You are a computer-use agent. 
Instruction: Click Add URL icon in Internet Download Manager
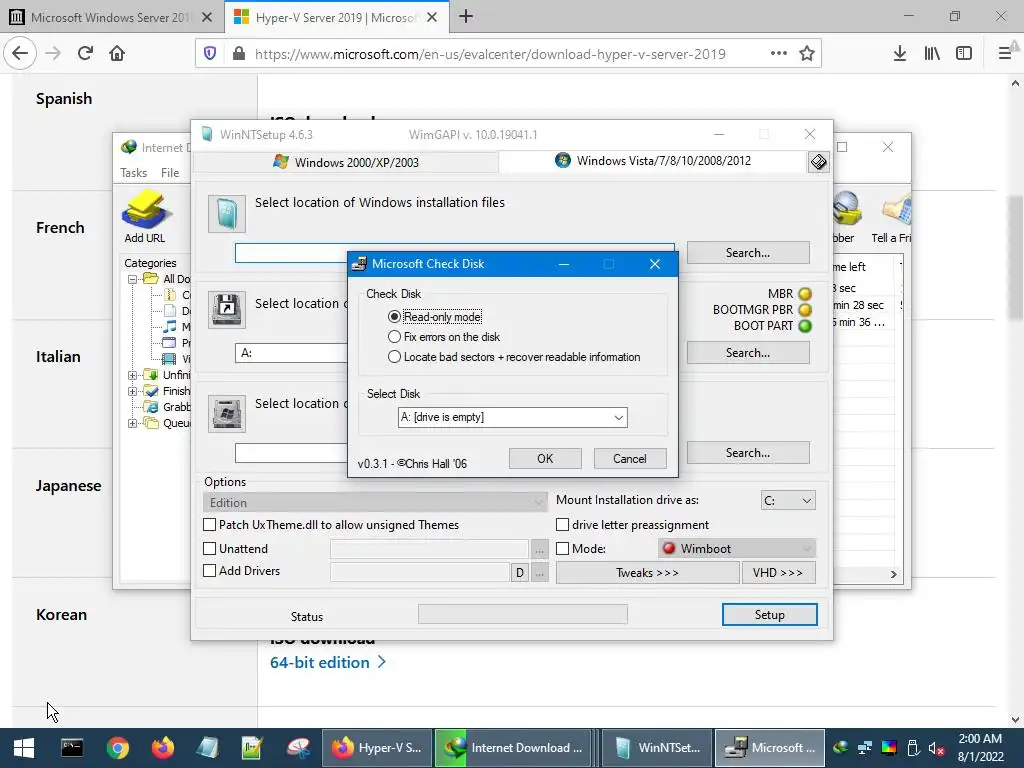[x=145, y=217]
